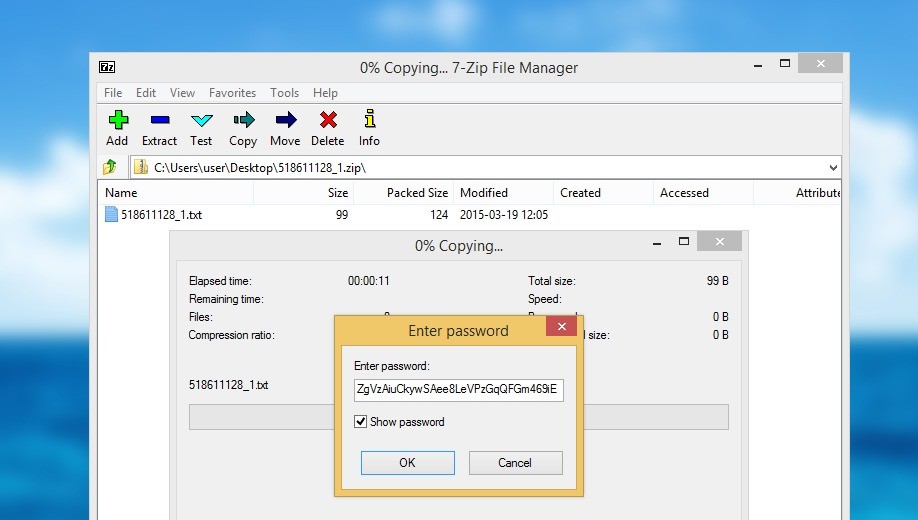Open the View menu
The image size is (918, 520).
(x=182, y=93)
